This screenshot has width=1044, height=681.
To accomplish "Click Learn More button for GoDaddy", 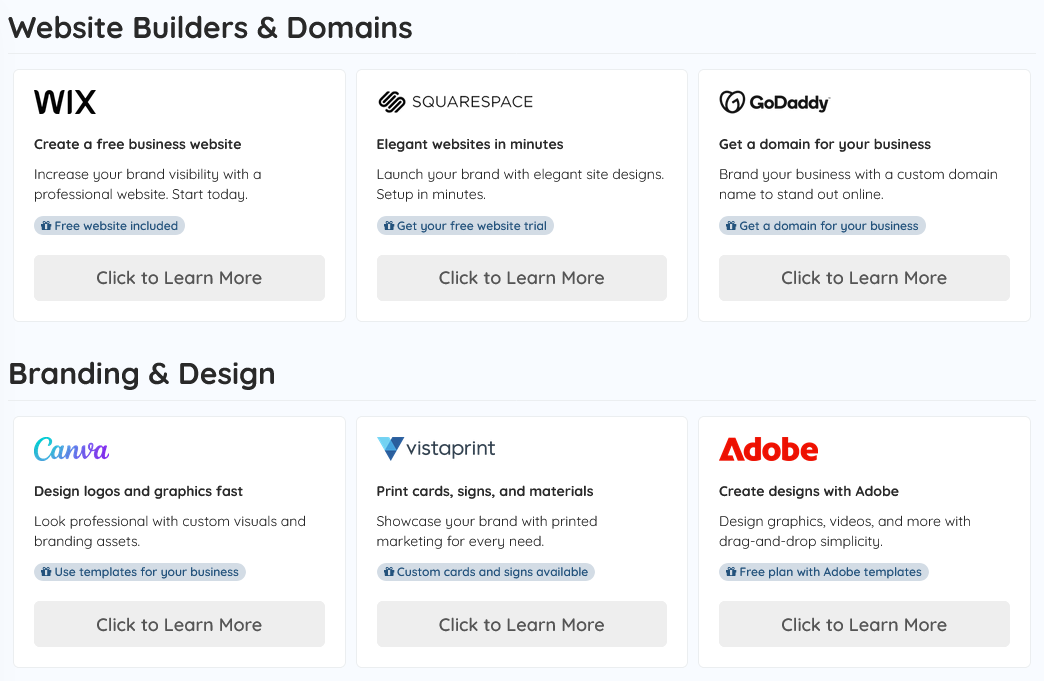I will (x=864, y=278).
